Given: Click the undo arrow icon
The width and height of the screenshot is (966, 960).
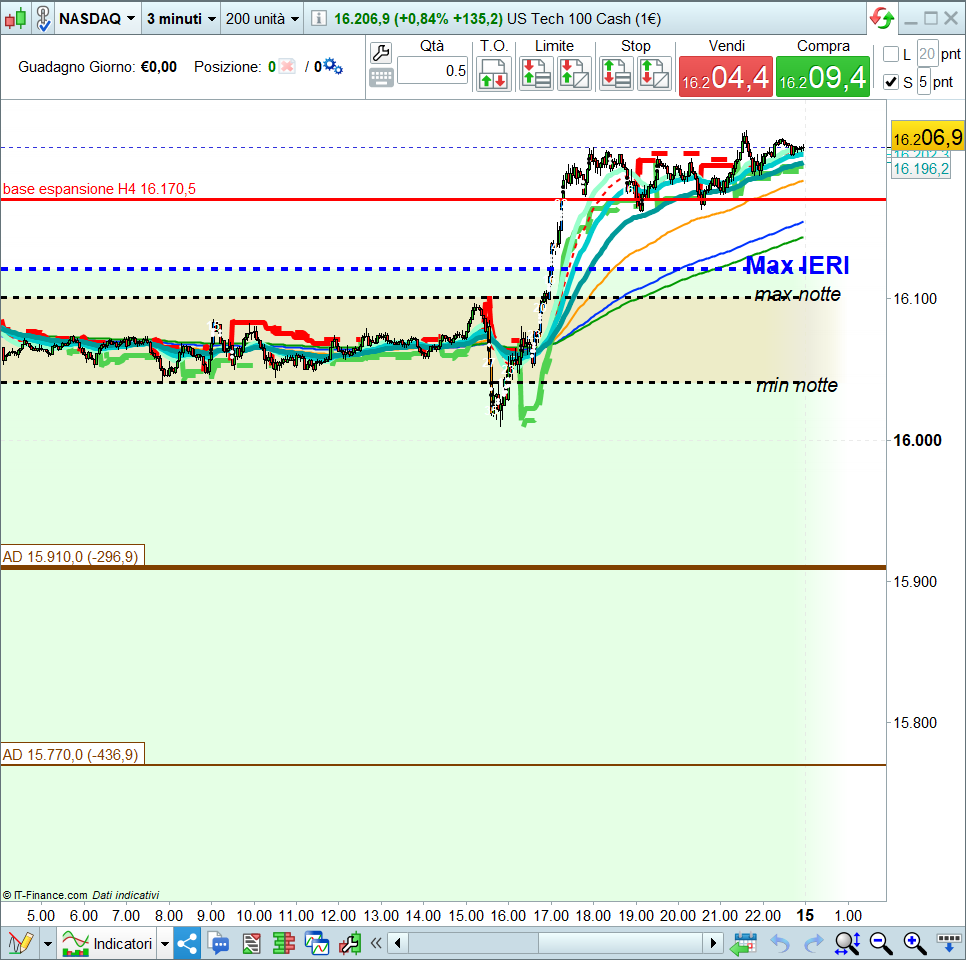Looking at the screenshot, I should click(x=780, y=943).
